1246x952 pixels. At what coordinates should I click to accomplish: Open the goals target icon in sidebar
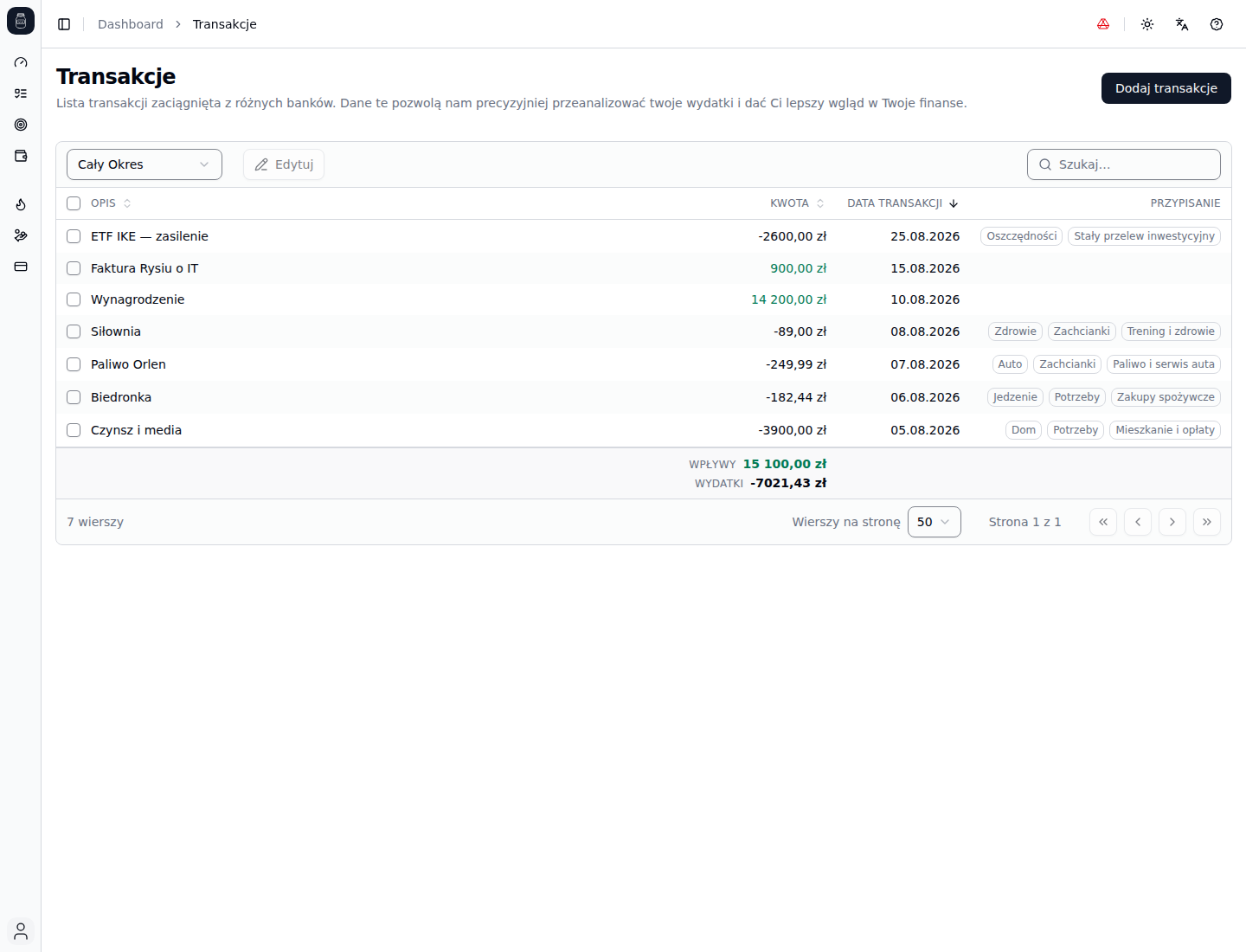point(21,125)
